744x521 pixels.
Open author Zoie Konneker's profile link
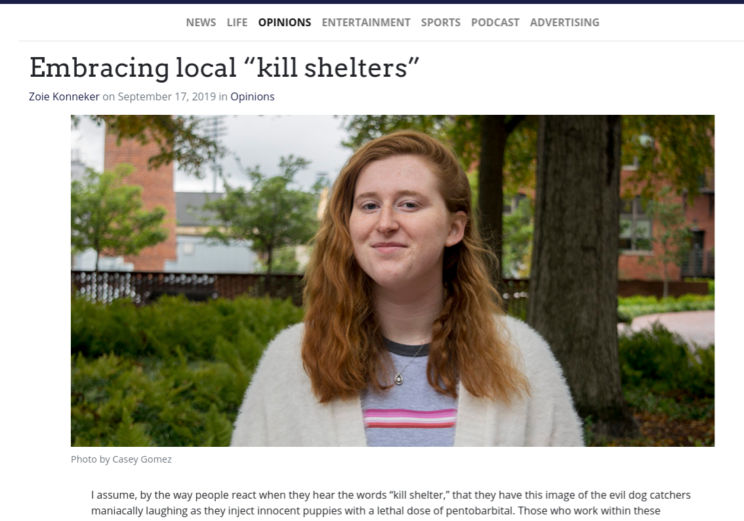[64, 97]
